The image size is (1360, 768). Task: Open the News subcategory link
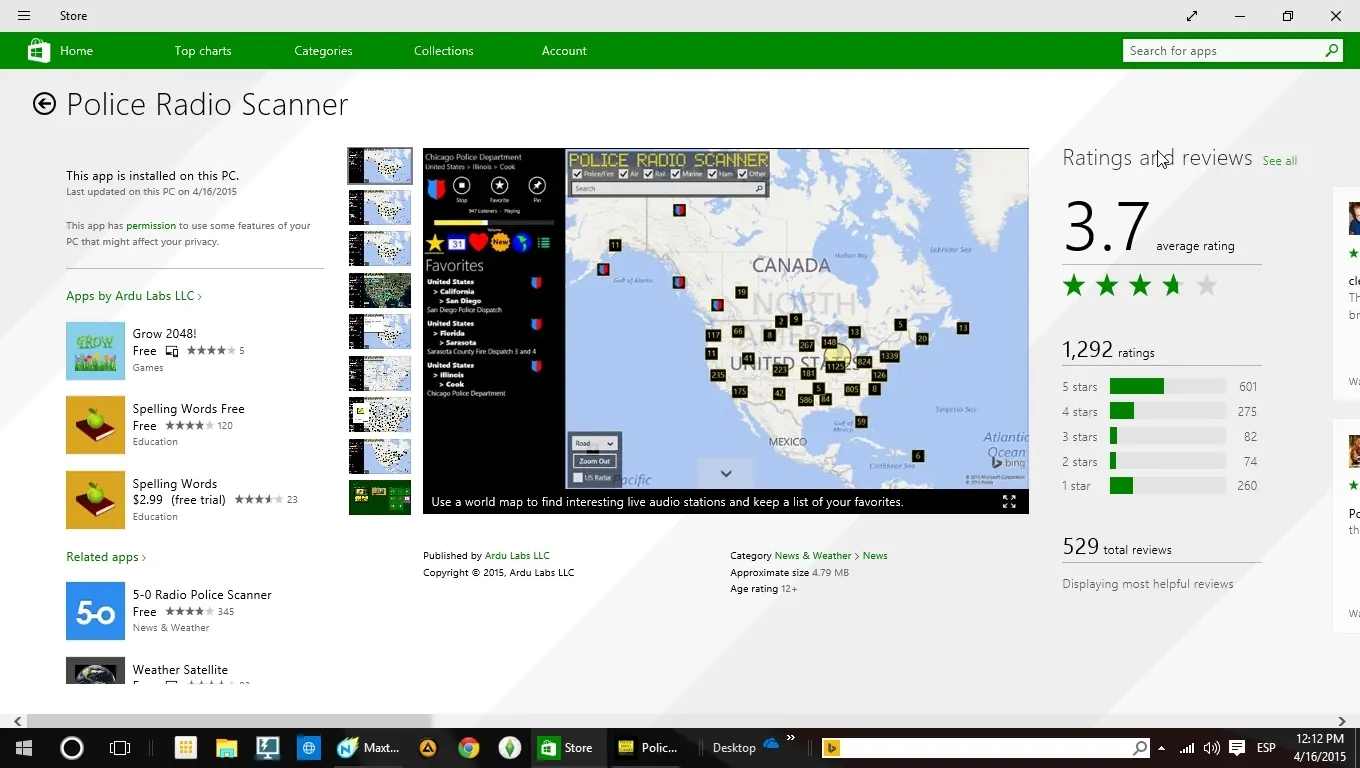pyautogui.click(x=875, y=556)
